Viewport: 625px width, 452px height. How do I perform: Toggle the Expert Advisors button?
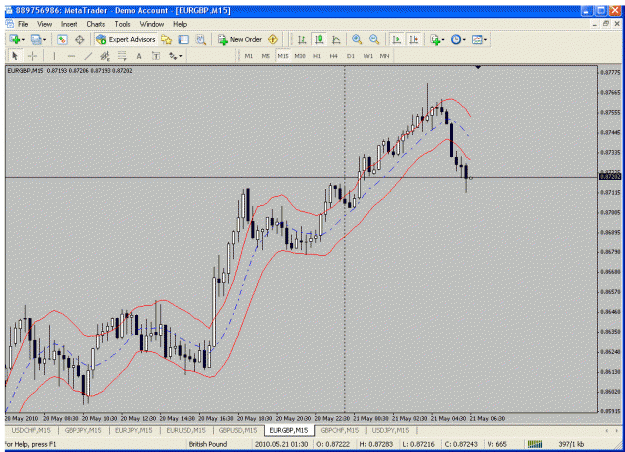tap(126, 39)
